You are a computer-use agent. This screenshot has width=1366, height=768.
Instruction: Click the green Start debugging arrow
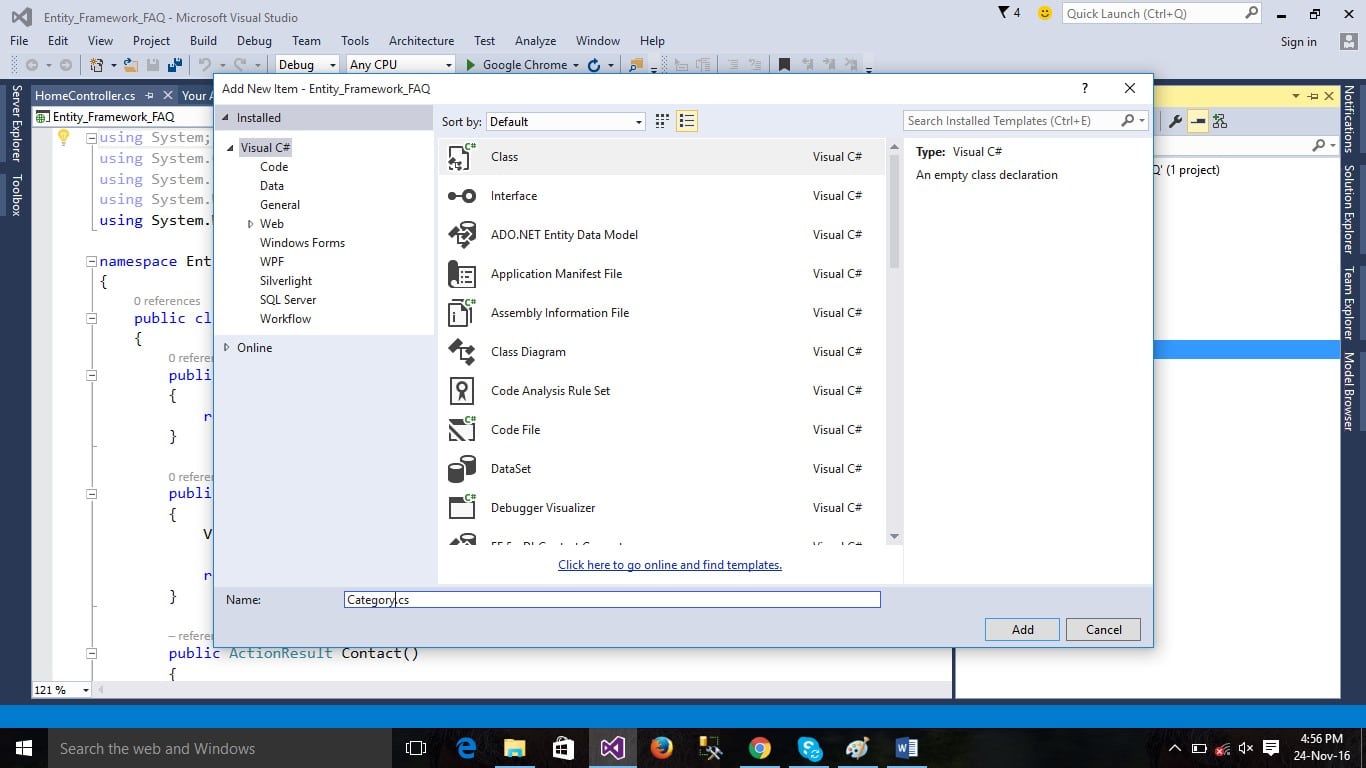pyautogui.click(x=472, y=65)
